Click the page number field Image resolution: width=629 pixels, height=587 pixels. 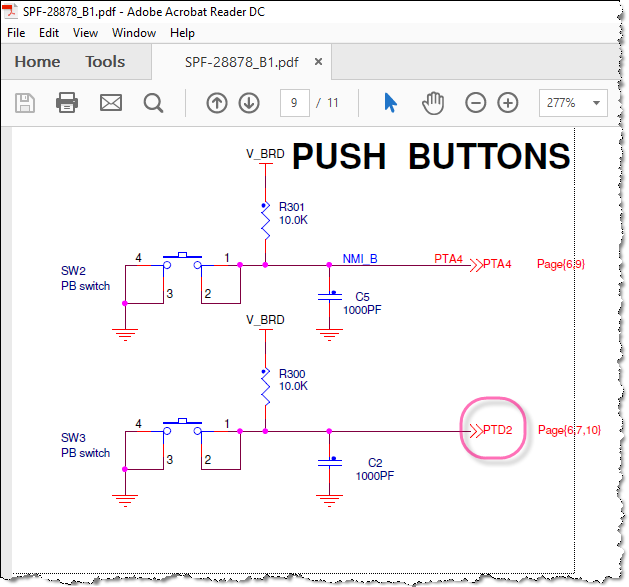pyautogui.click(x=294, y=103)
